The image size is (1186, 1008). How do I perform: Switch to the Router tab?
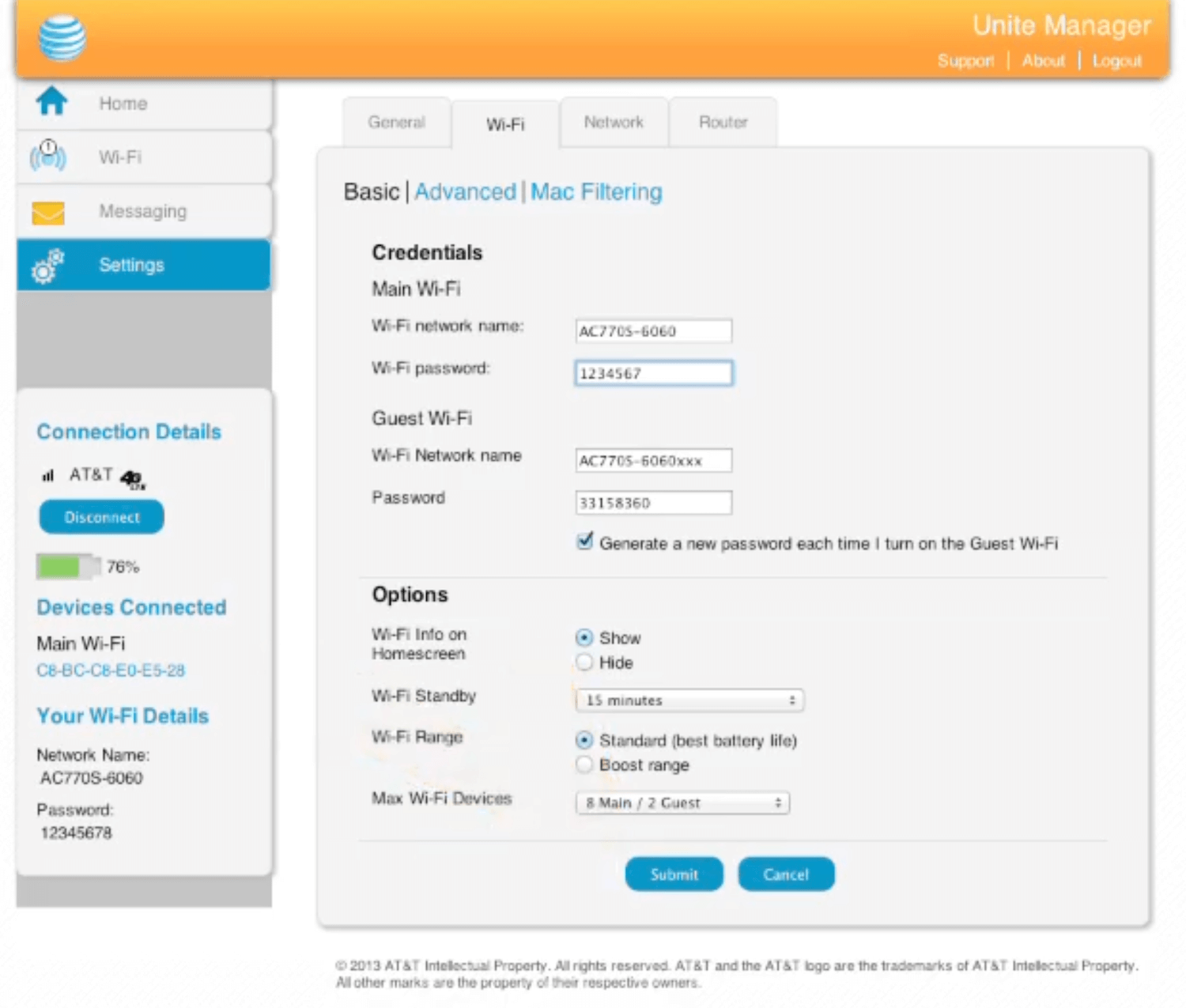723,123
